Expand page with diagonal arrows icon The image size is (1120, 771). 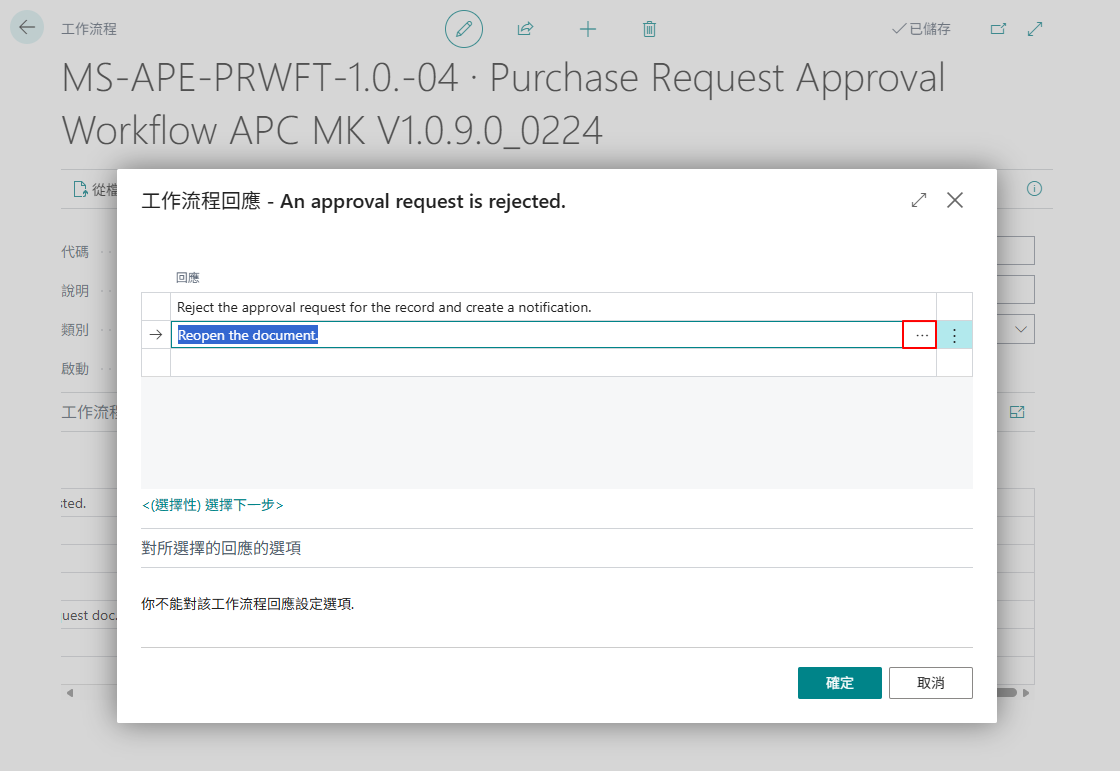pyautogui.click(x=1035, y=29)
